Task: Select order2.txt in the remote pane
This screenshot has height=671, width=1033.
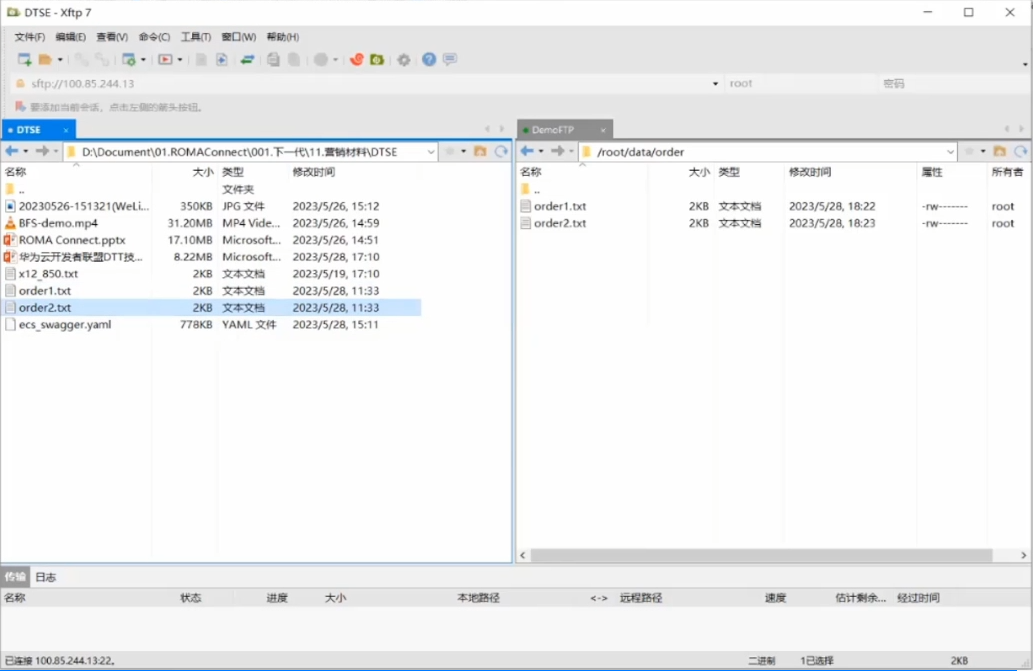Action: click(559, 223)
